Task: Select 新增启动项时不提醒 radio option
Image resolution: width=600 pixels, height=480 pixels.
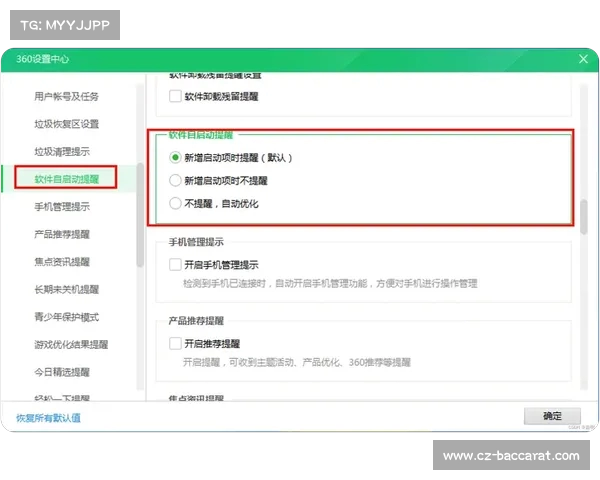Action: click(175, 180)
